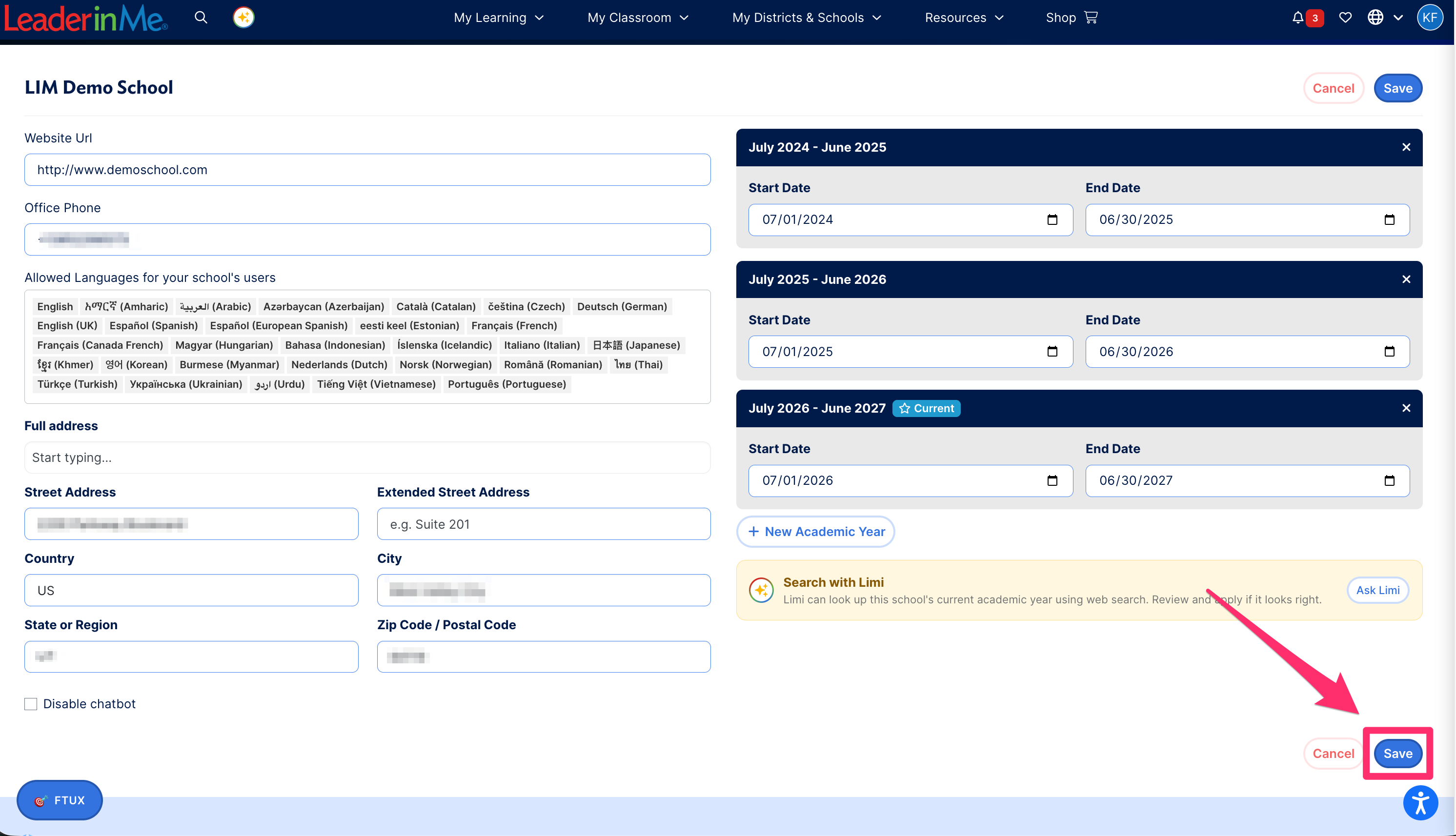
Task: Click the Full address search field
Action: (367, 458)
